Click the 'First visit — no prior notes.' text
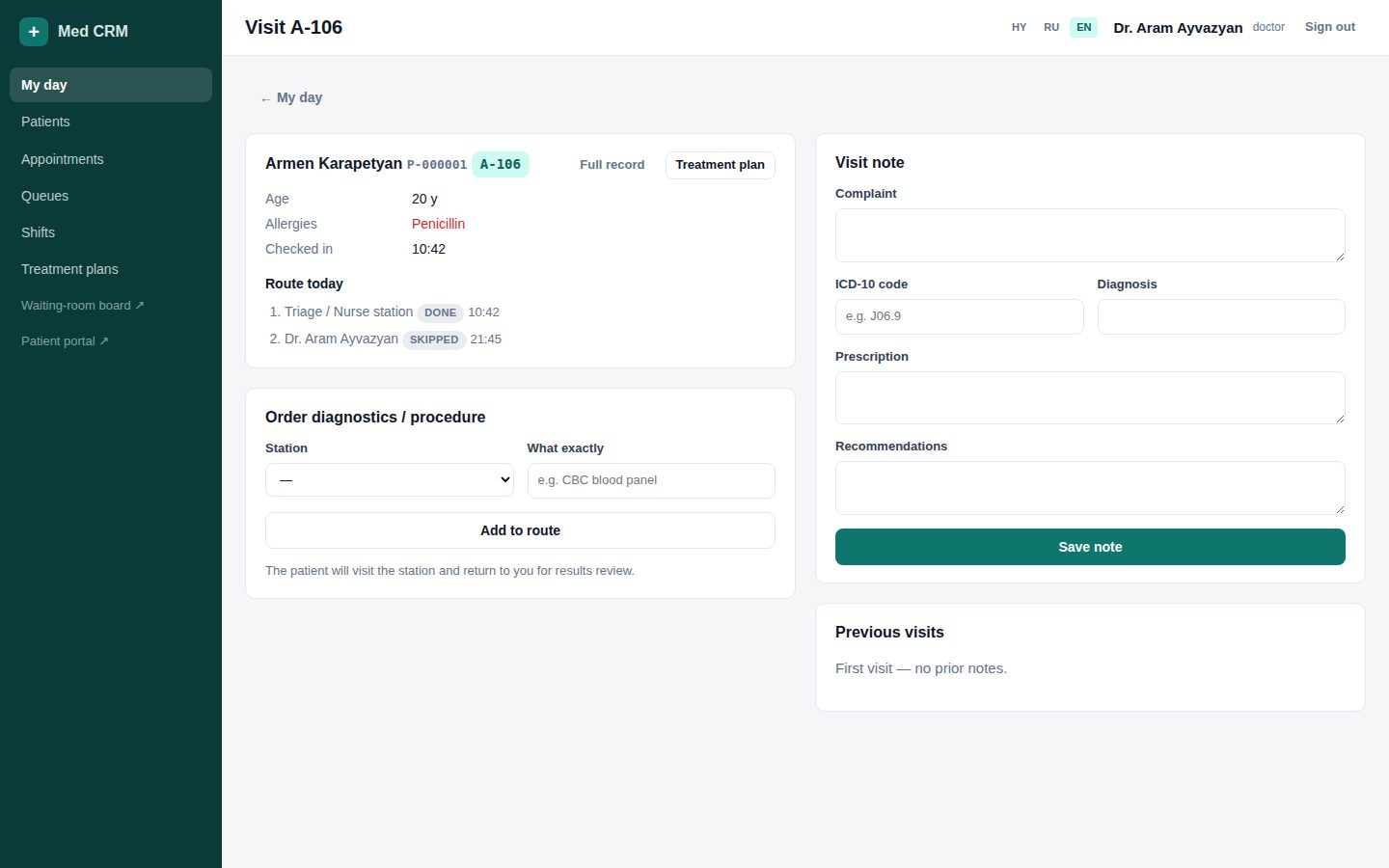The height and width of the screenshot is (868, 1389). [921, 668]
